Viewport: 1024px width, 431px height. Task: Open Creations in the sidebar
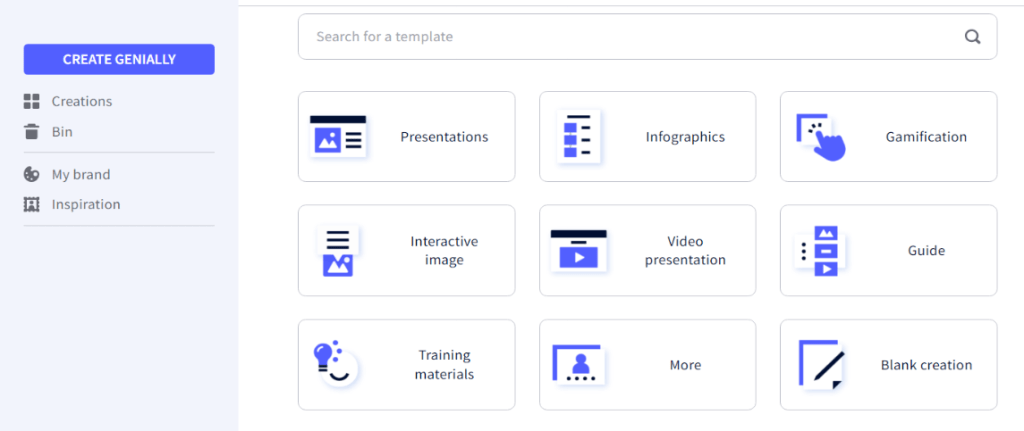[x=81, y=101]
